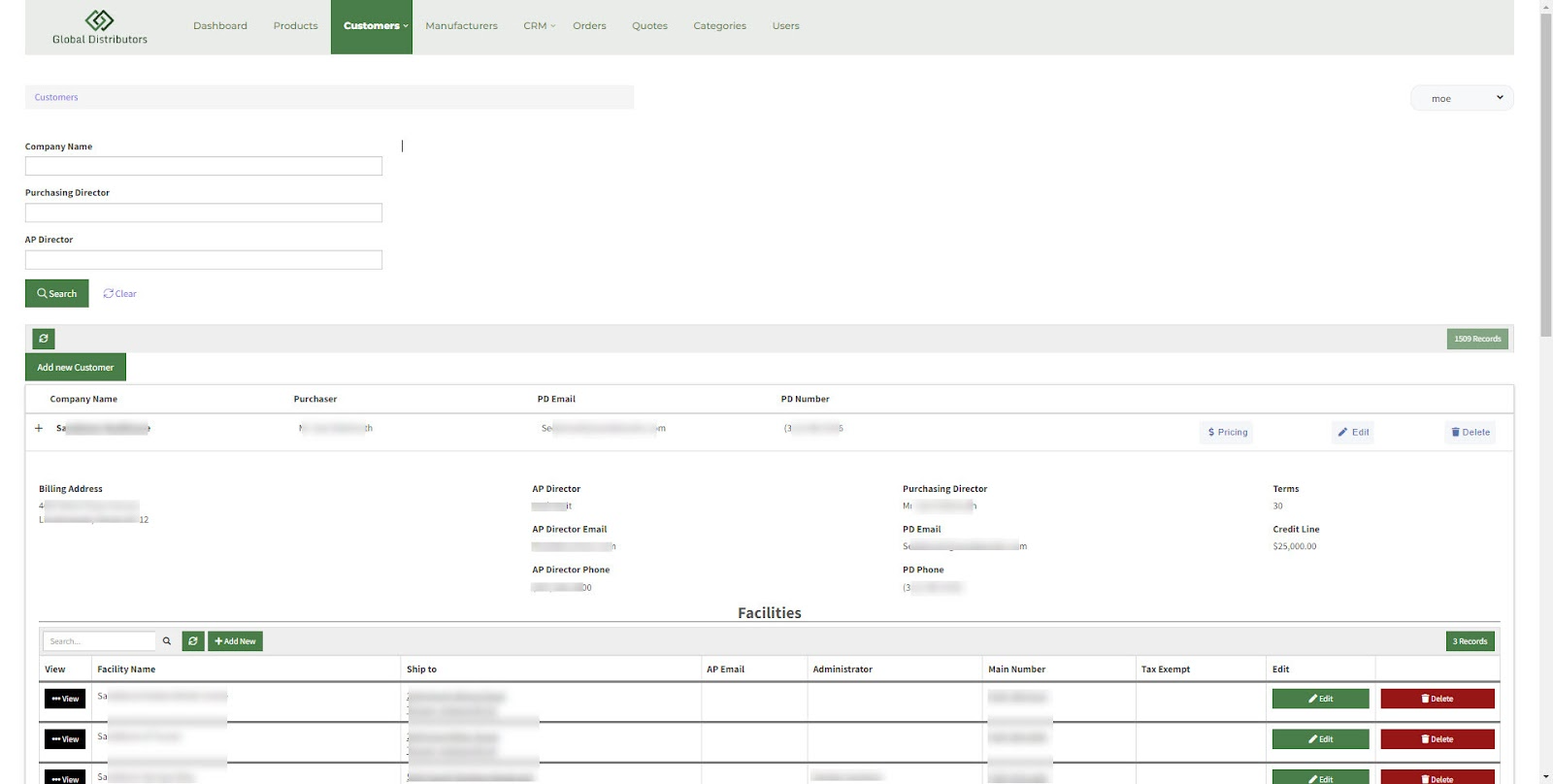Viewport: 1553px width, 784px height.
Task: Open the Users page
Action: [x=785, y=26]
